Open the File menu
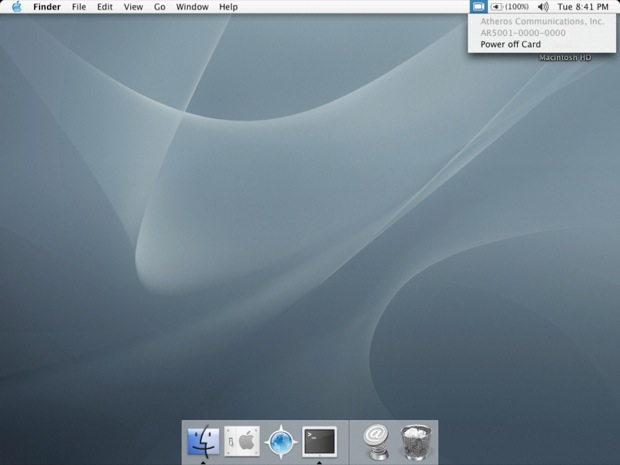 point(79,7)
